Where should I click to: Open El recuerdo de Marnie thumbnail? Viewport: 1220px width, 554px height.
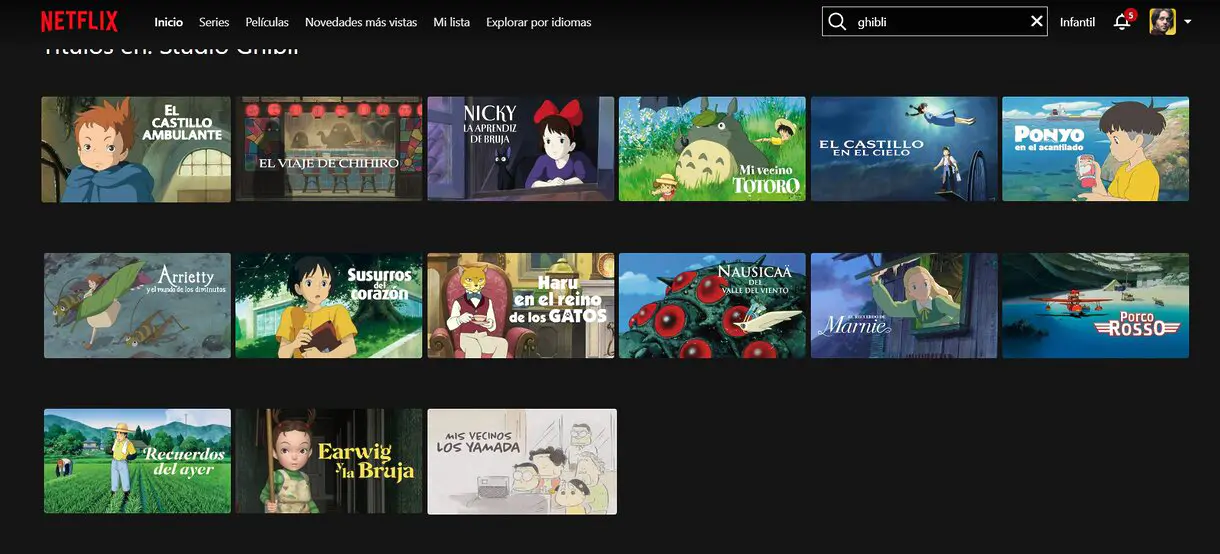tap(904, 305)
